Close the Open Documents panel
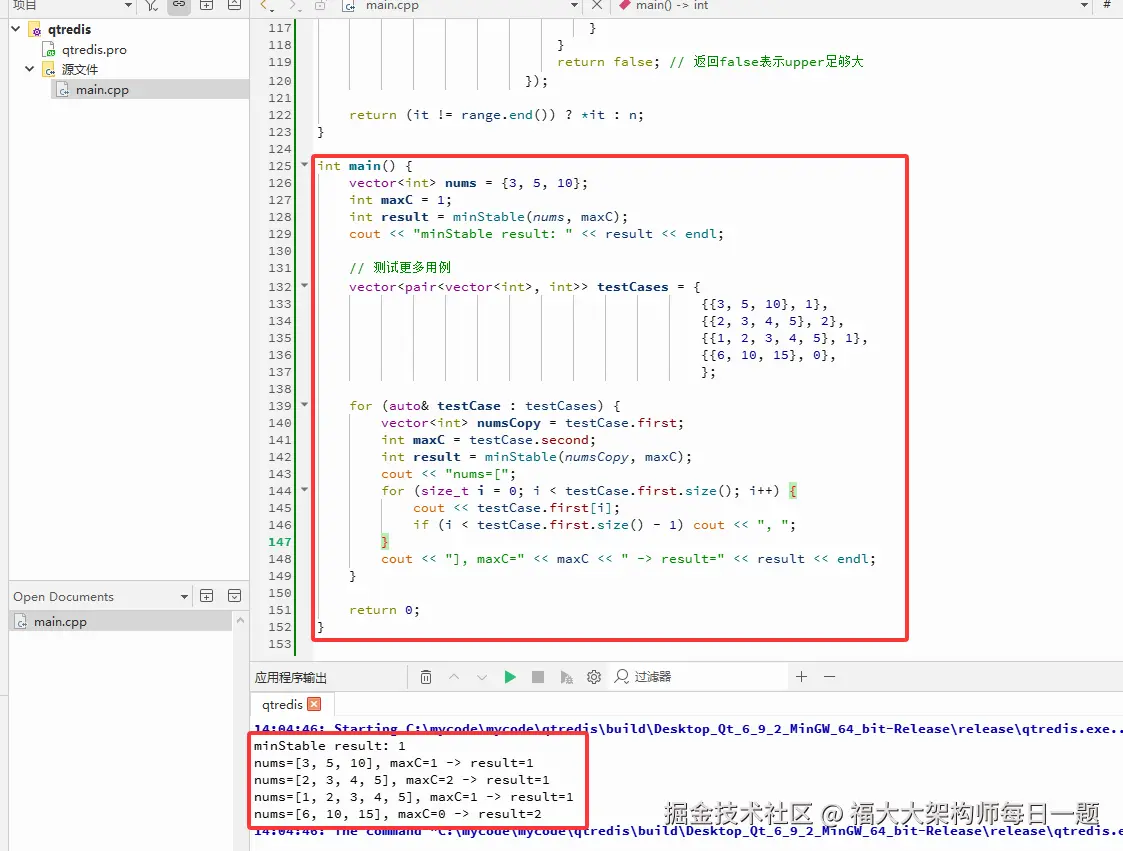The height and width of the screenshot is (851, 1123). point(234,596)
